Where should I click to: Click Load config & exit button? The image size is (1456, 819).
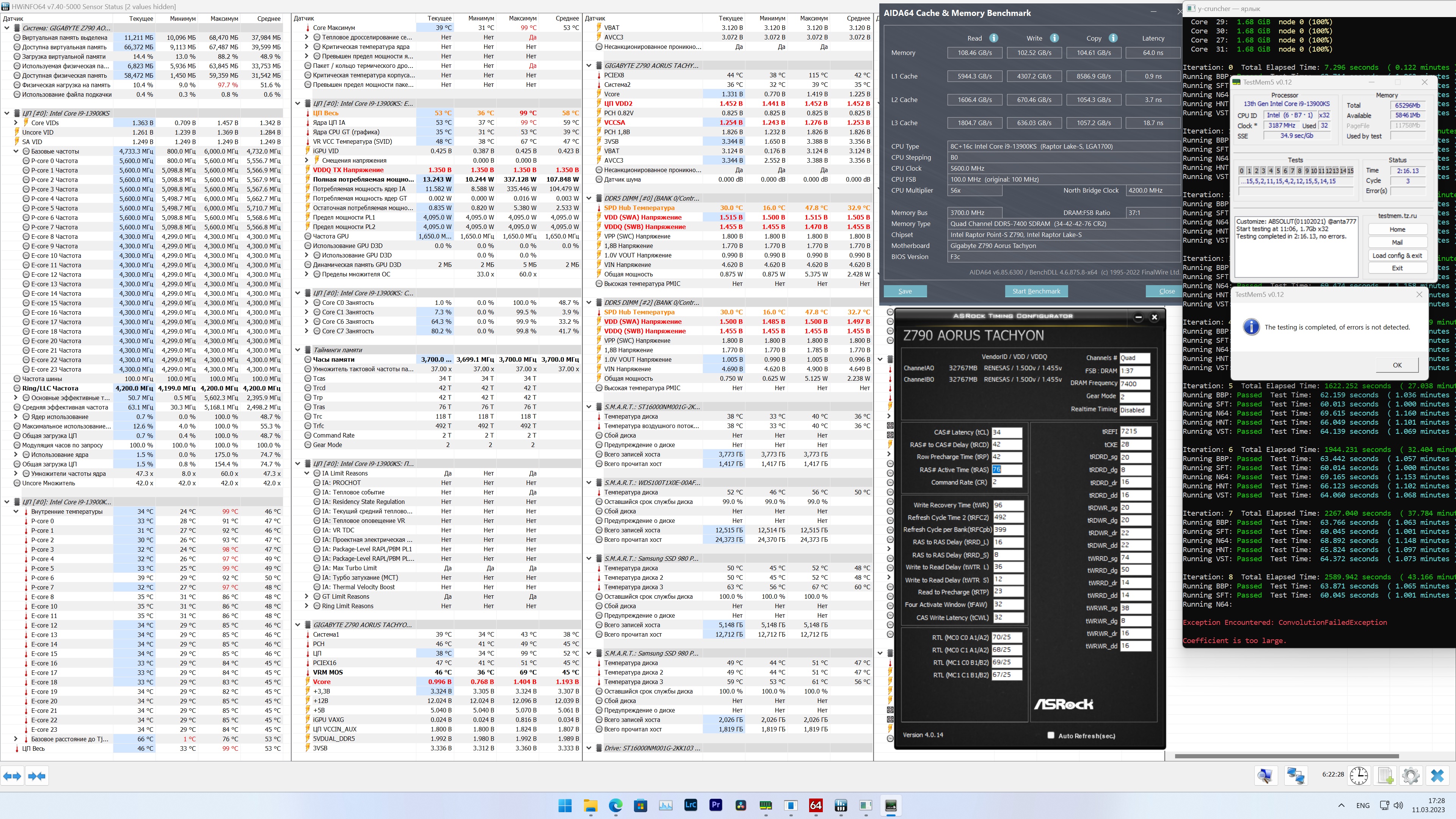click(1397, 256)
